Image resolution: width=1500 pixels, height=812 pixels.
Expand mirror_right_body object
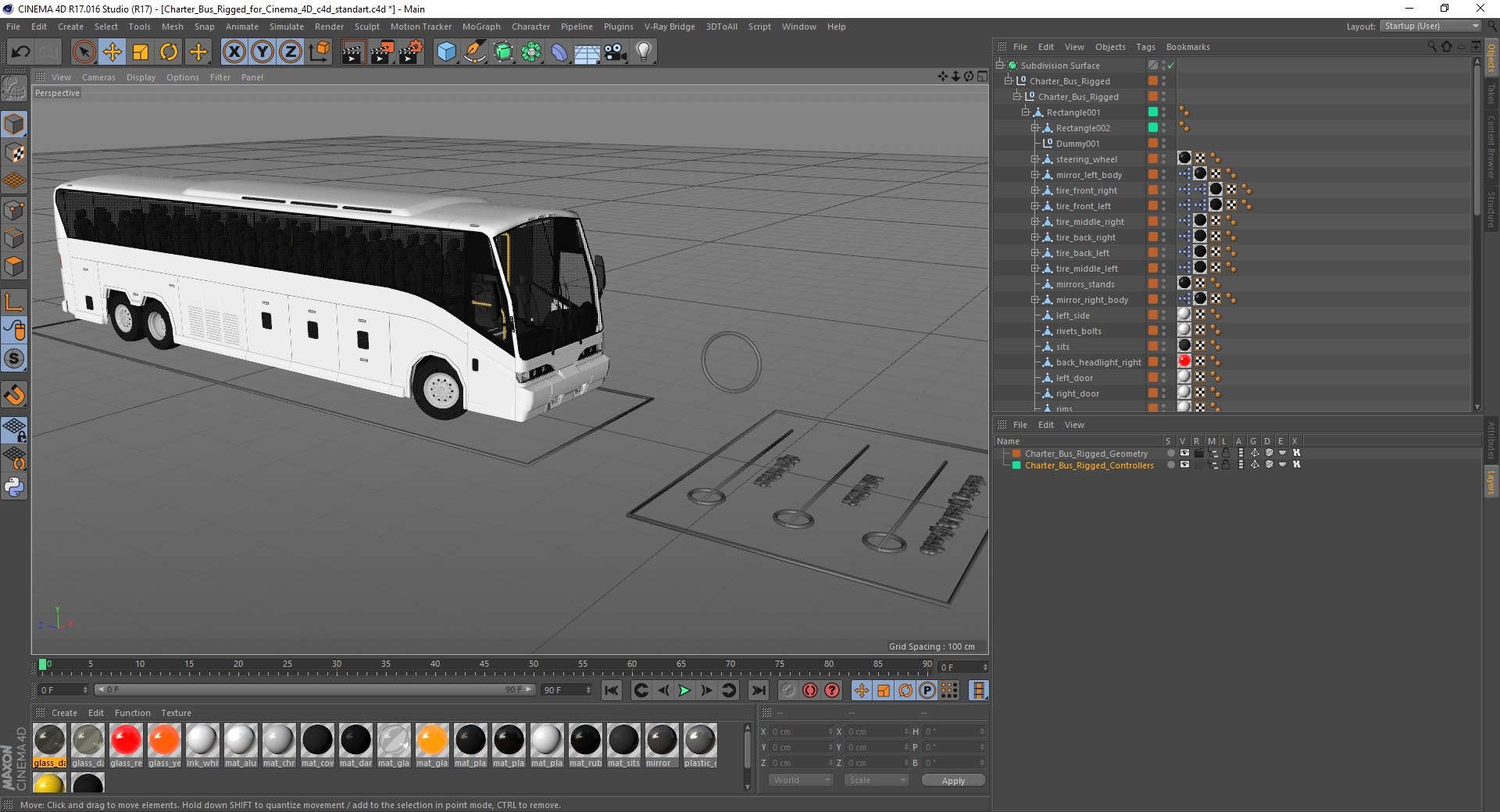click(x=1034, y=299)
